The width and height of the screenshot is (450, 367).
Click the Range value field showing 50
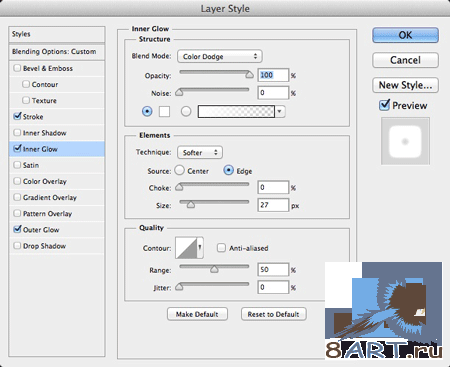[x=273, y=269]
